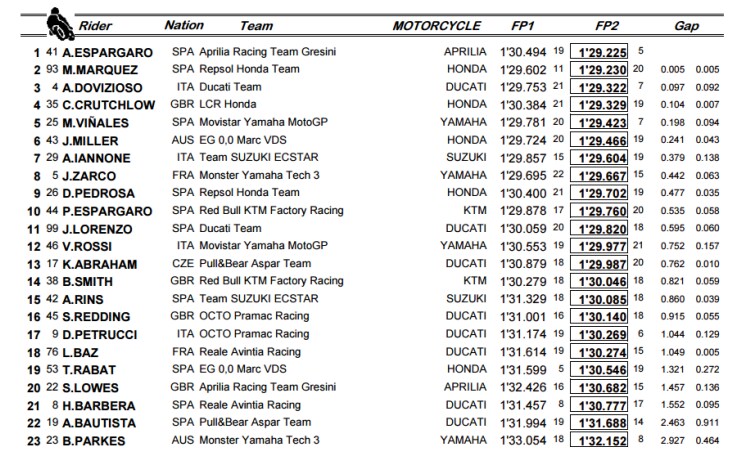
Task: Select S.LOWES boxed time 1'30.682
Action: [599, 387]
